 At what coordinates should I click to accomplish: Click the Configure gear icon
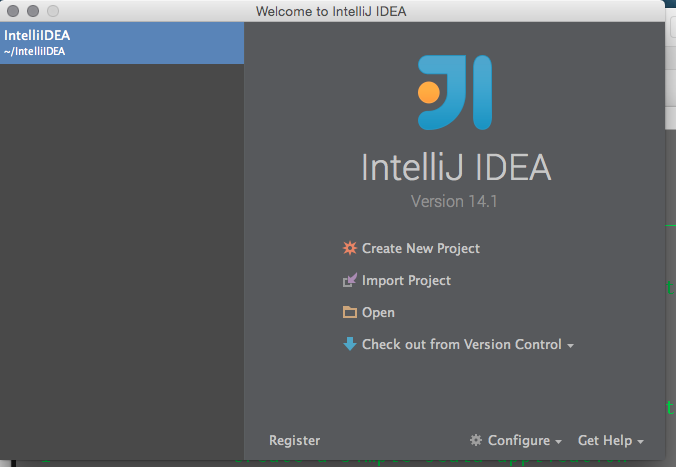[476, 440]
